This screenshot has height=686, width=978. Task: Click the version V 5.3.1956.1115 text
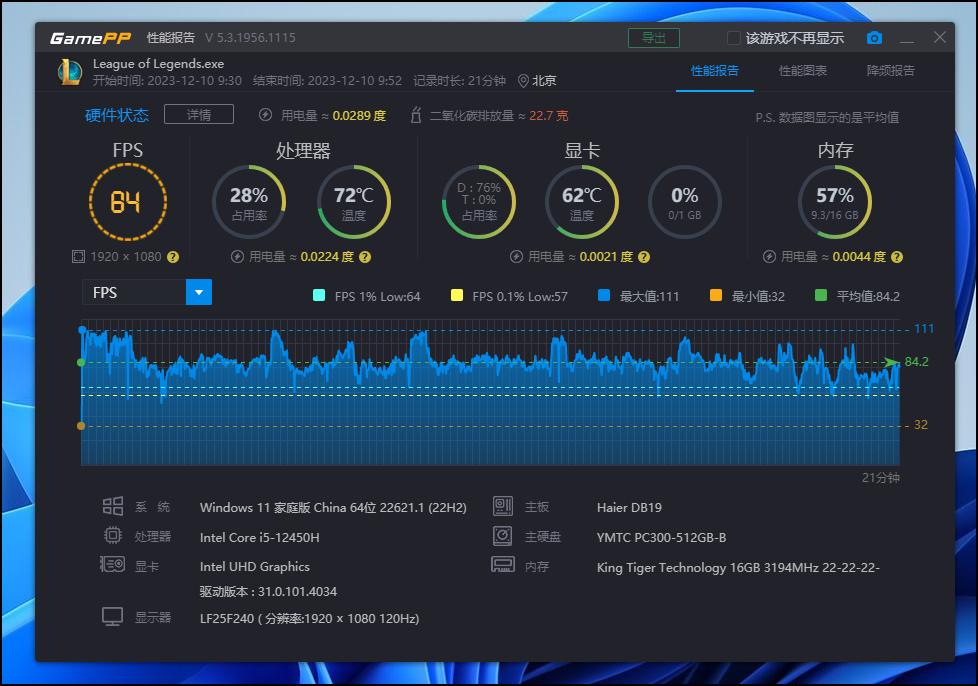click(250, 38)
